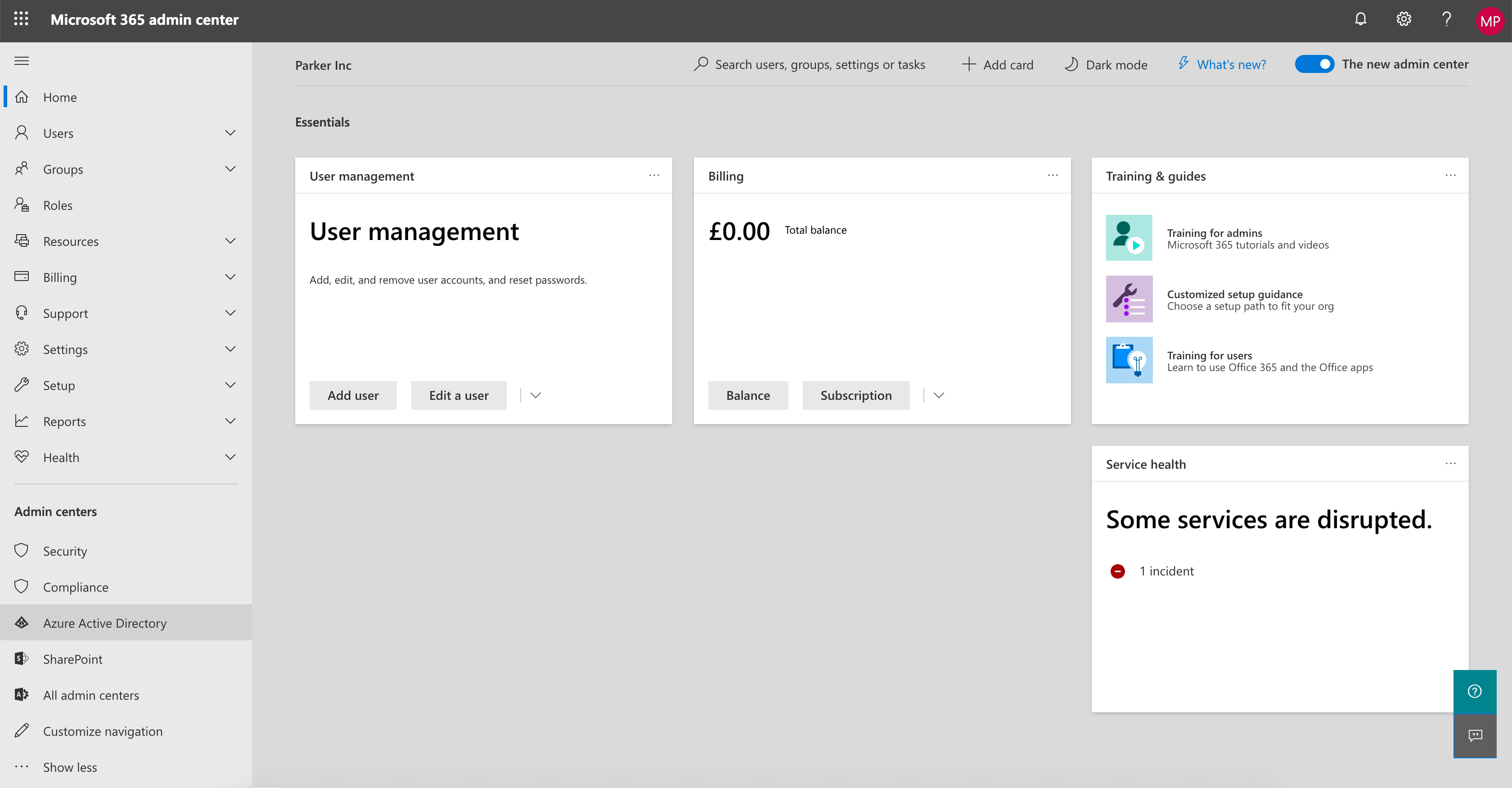Click the Customized setup guidance thumbnail
Viewport: 1512px width, 788px height.
(x=1129, y=299)
